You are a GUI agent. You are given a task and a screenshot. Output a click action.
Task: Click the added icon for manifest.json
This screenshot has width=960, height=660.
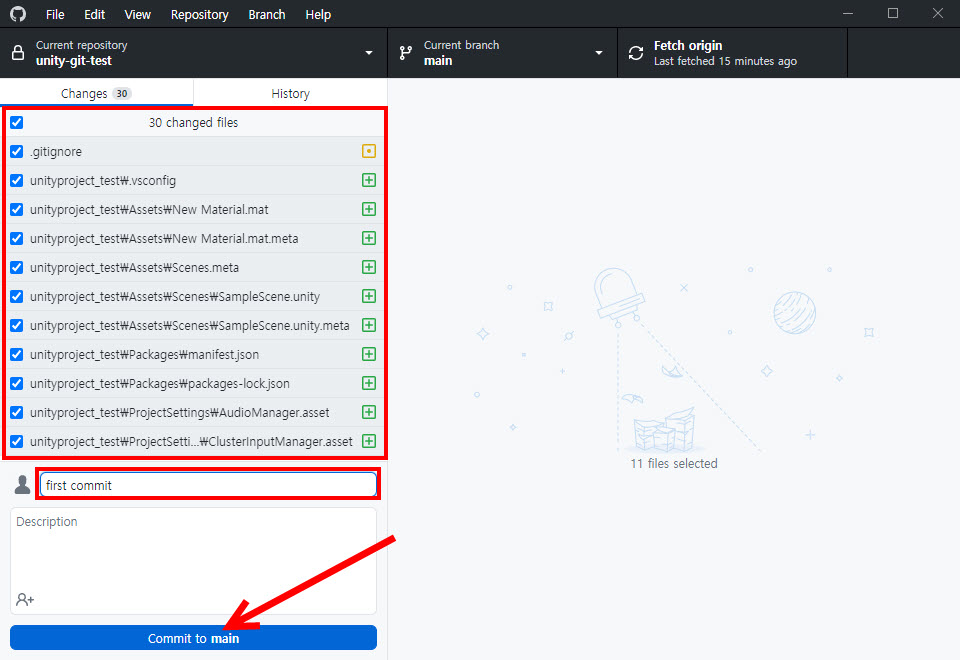coord(369,354)
